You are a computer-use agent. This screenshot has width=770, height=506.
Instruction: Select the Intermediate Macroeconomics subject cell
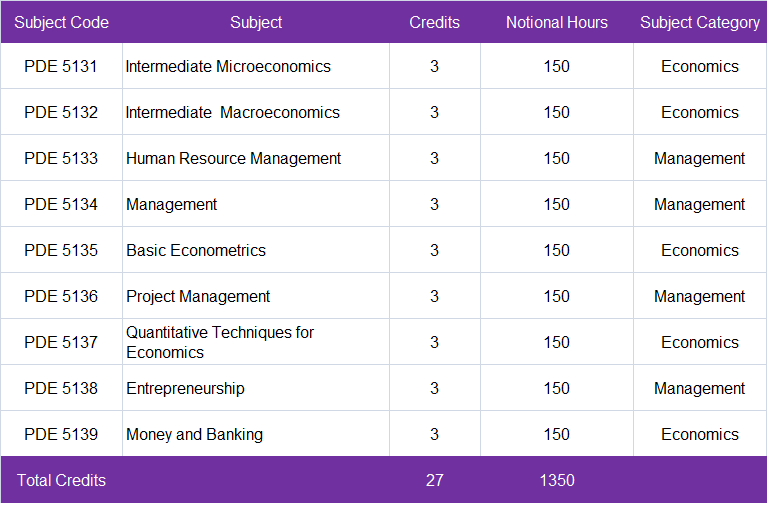pyautogui.click(x=232, y=113)
